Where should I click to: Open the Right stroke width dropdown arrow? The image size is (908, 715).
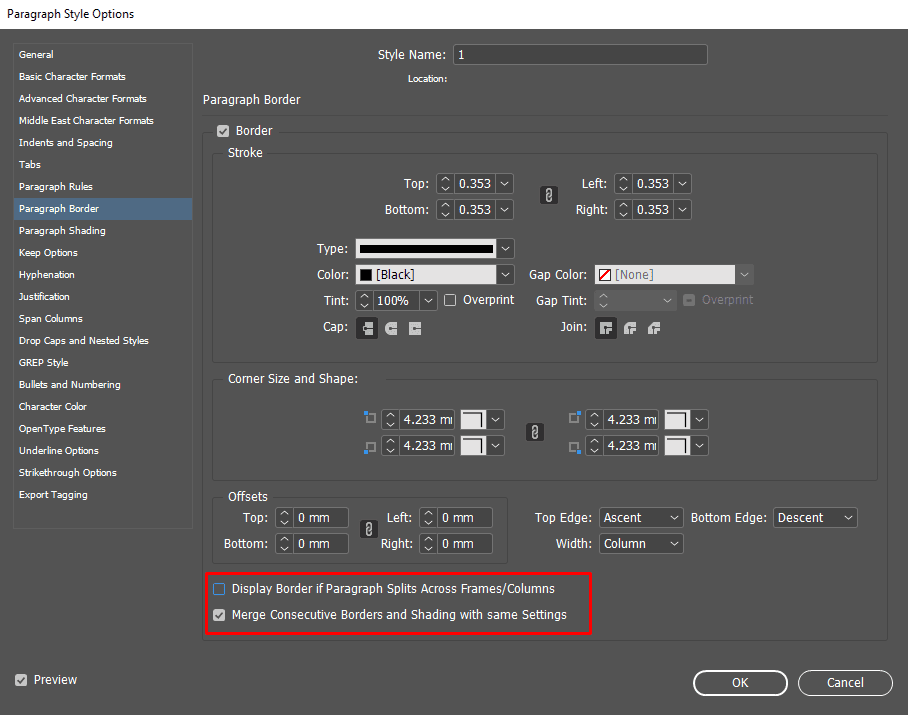click(683, 210)
